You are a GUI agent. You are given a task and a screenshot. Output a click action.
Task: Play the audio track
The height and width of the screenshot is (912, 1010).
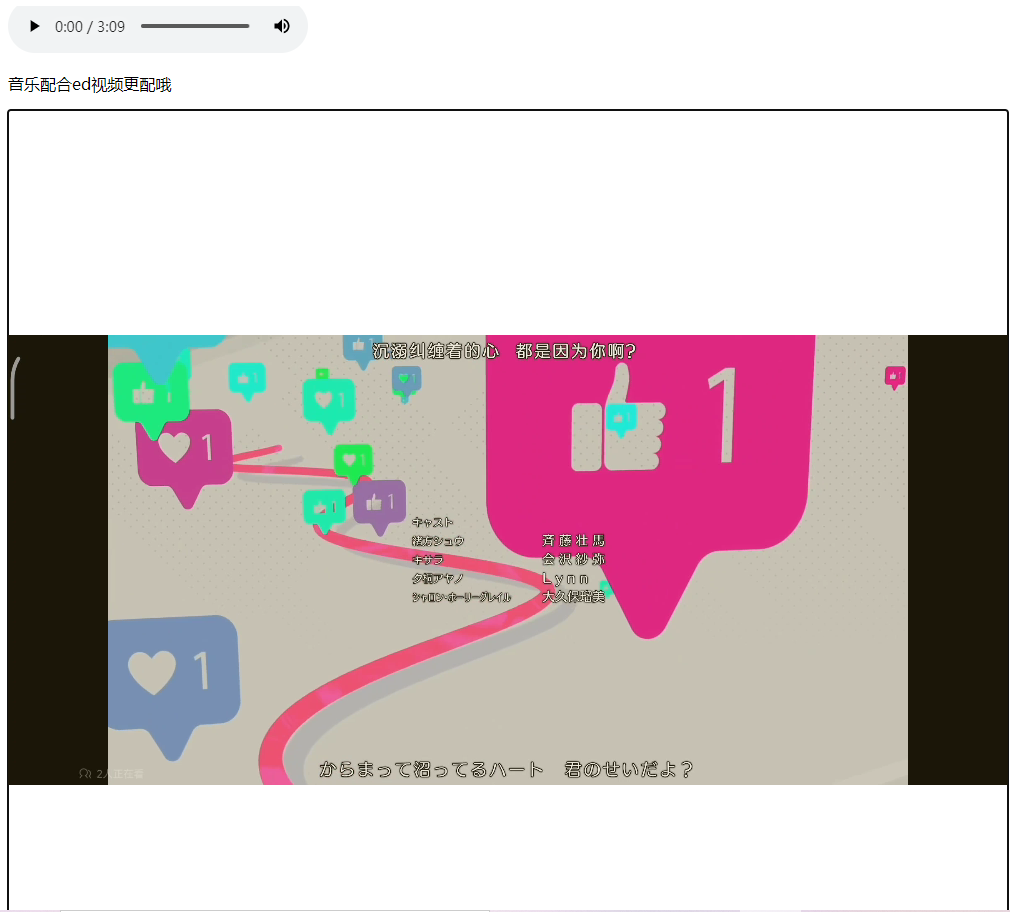[35, 26]
